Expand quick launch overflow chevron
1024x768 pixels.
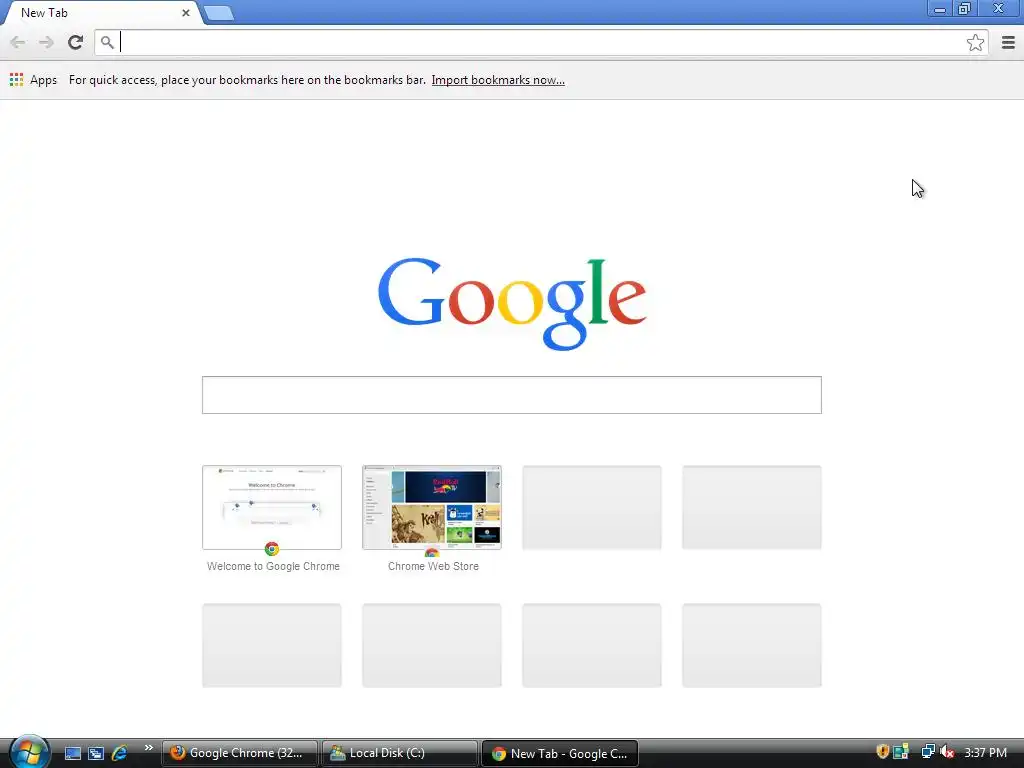[x=148, y=748]
